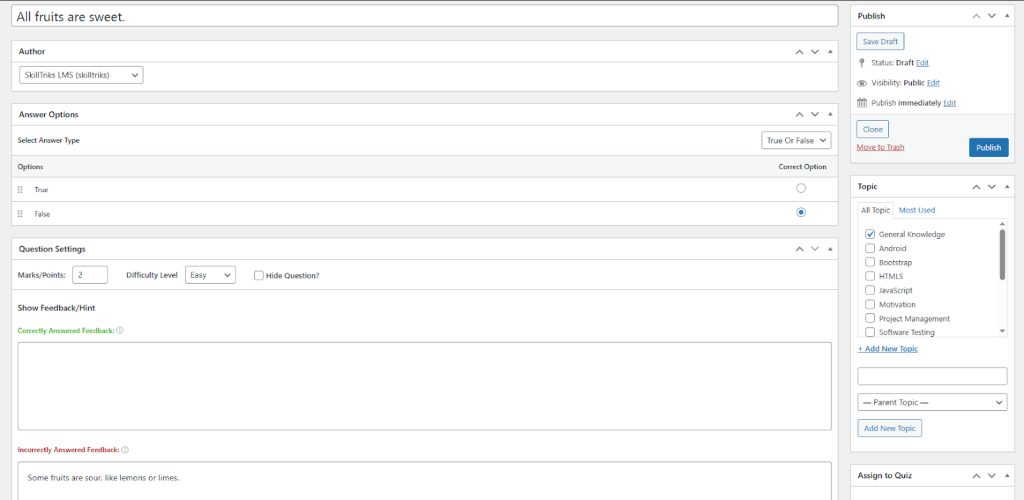Move Author panel up with arrow

799,51
